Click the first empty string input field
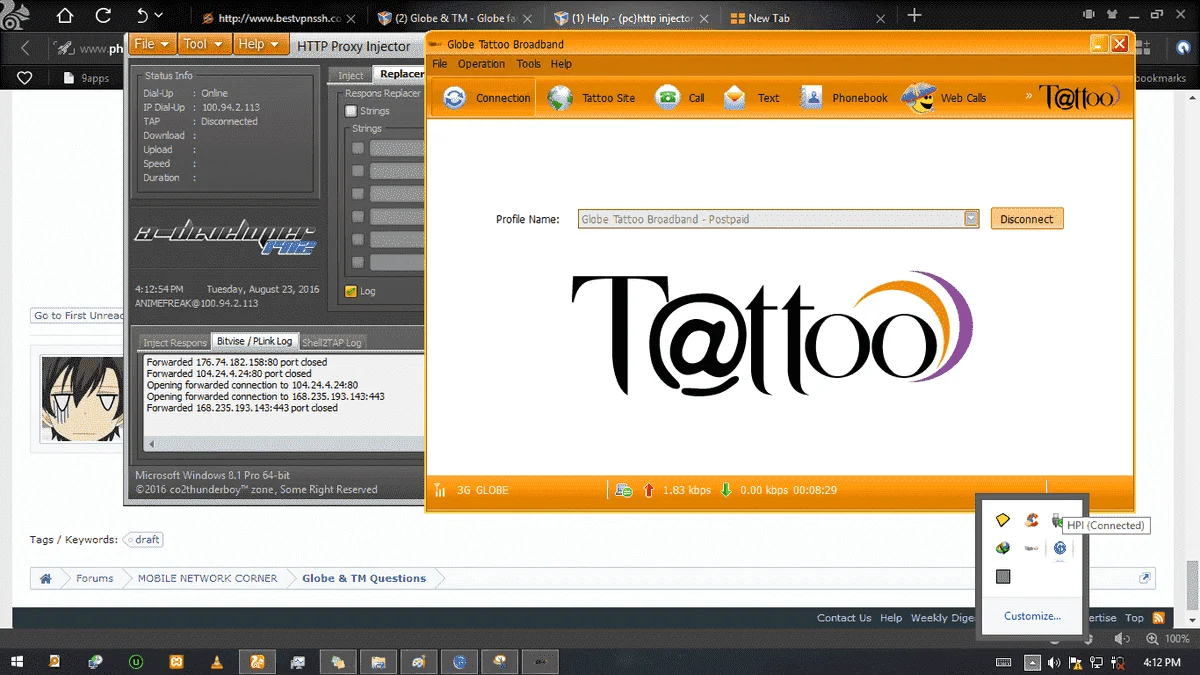Image resolution: width=1200 pixels, height=675 pixels. tap(397, 148)
